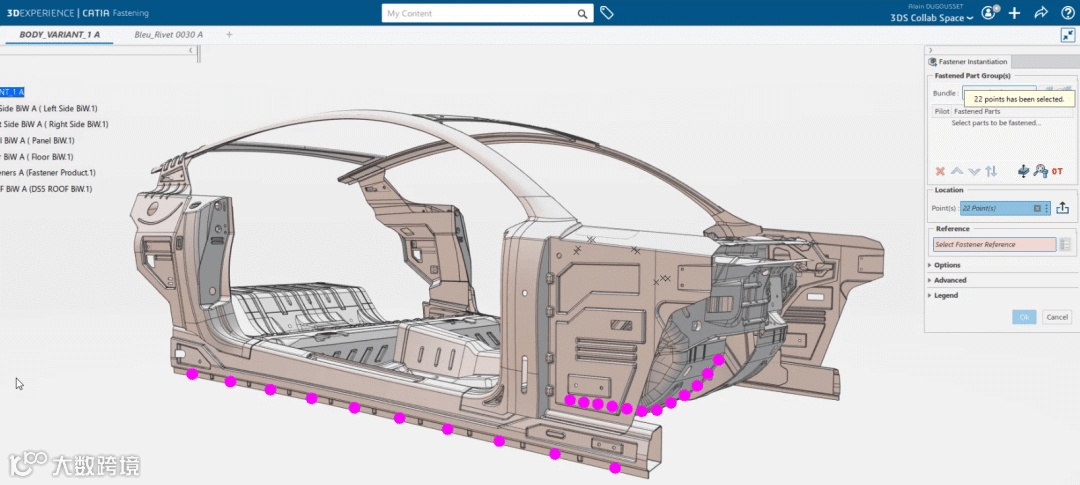This screenshot has height=485, width=1080.
Task: Select the Right Side BiW.1 tree item
Action: [54, 124]
